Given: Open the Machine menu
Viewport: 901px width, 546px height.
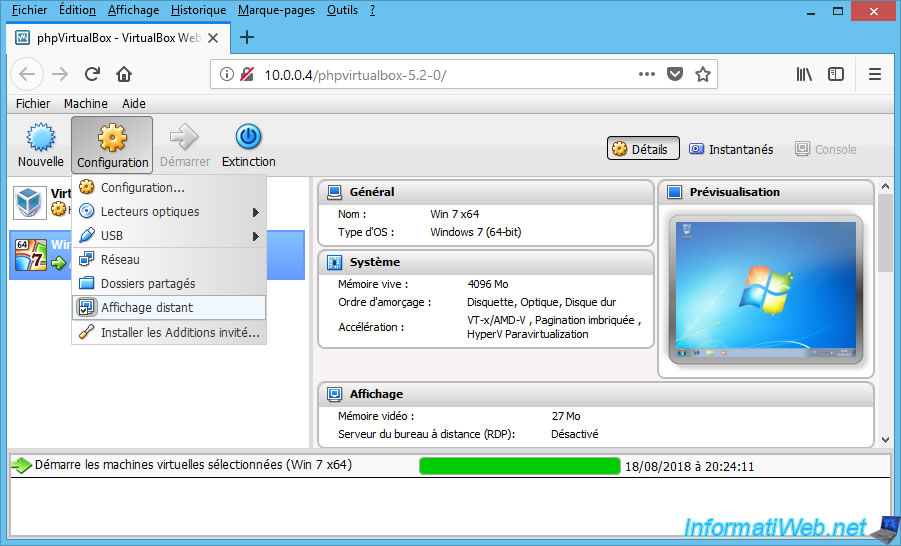Looking at the screenshot, I should coord(86,103).
